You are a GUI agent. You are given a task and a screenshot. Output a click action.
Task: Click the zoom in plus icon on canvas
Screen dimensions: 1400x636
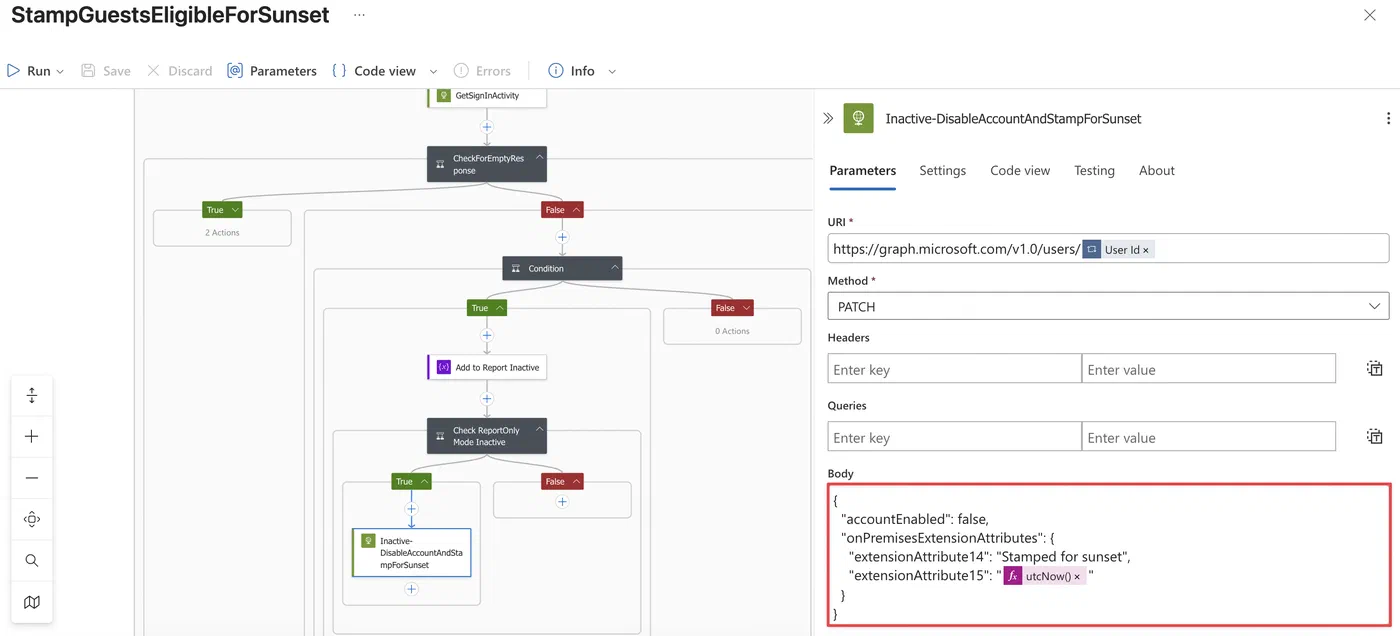tap(32, 437)
